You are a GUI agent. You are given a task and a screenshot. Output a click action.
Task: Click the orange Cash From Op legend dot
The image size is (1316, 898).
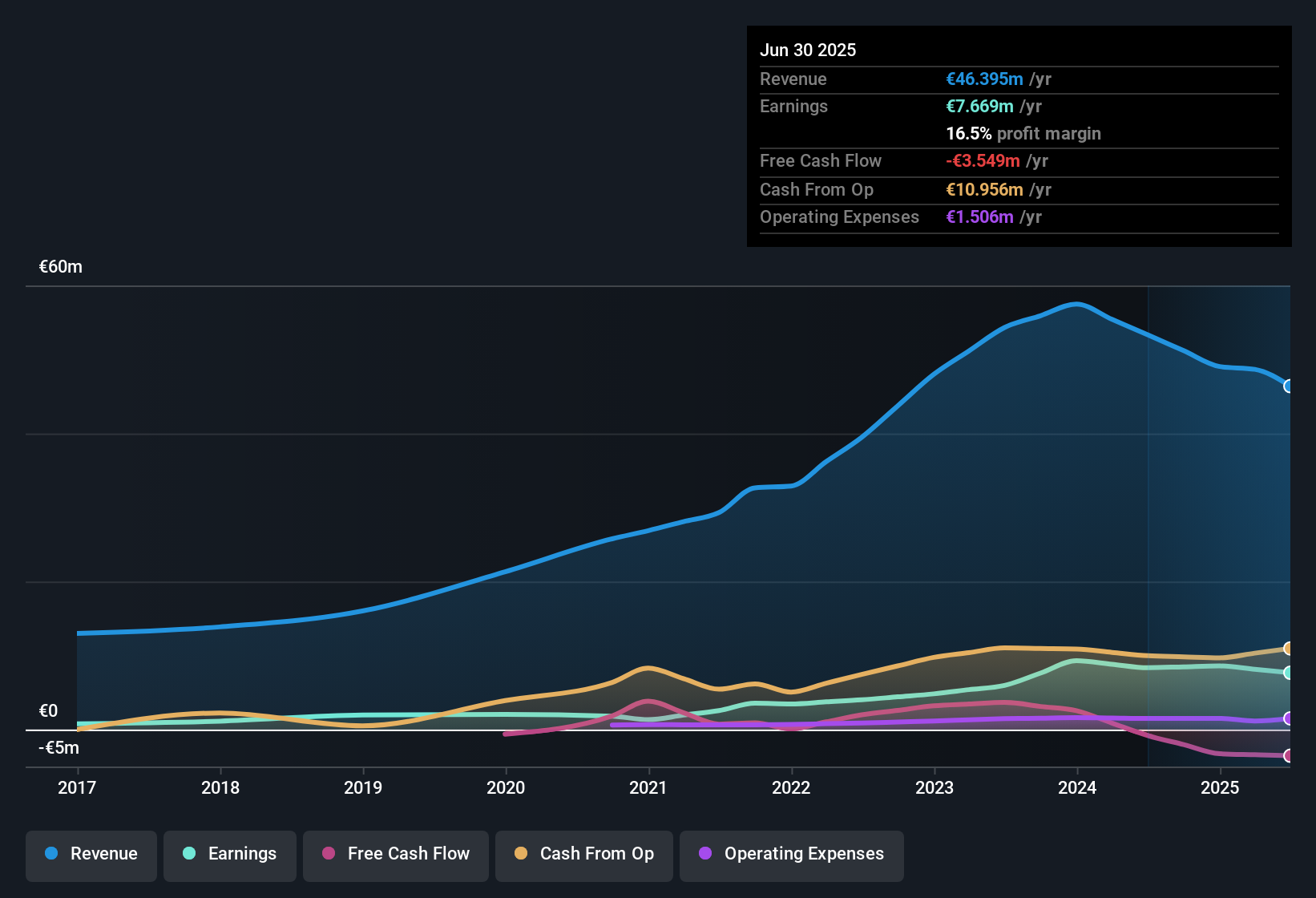[521, 853]
